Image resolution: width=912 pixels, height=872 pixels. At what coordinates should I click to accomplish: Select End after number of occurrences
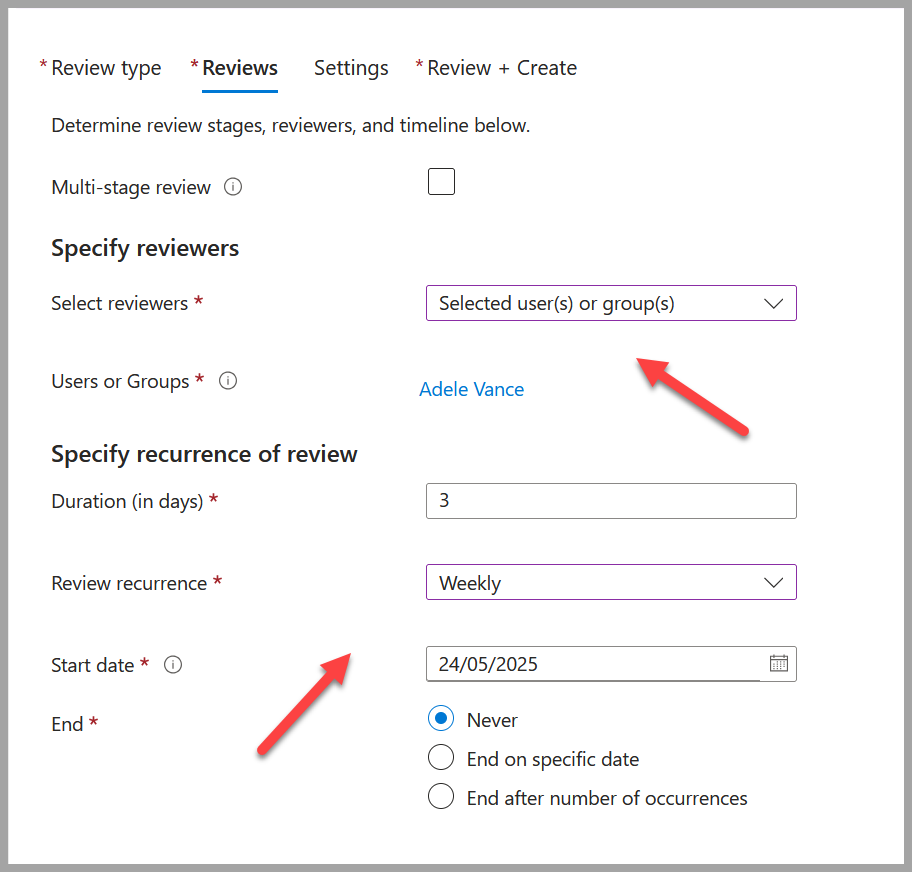click(441, 796)
